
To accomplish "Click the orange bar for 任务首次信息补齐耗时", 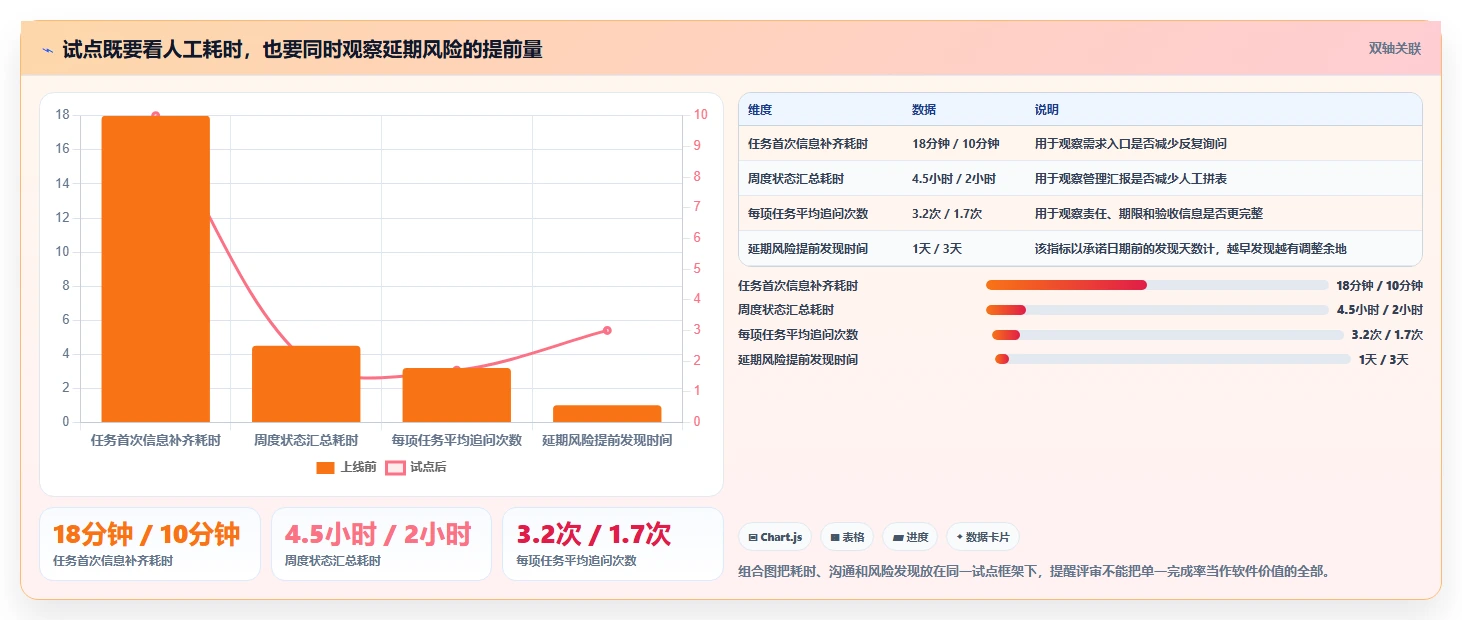I will click(x=155, y=269).
